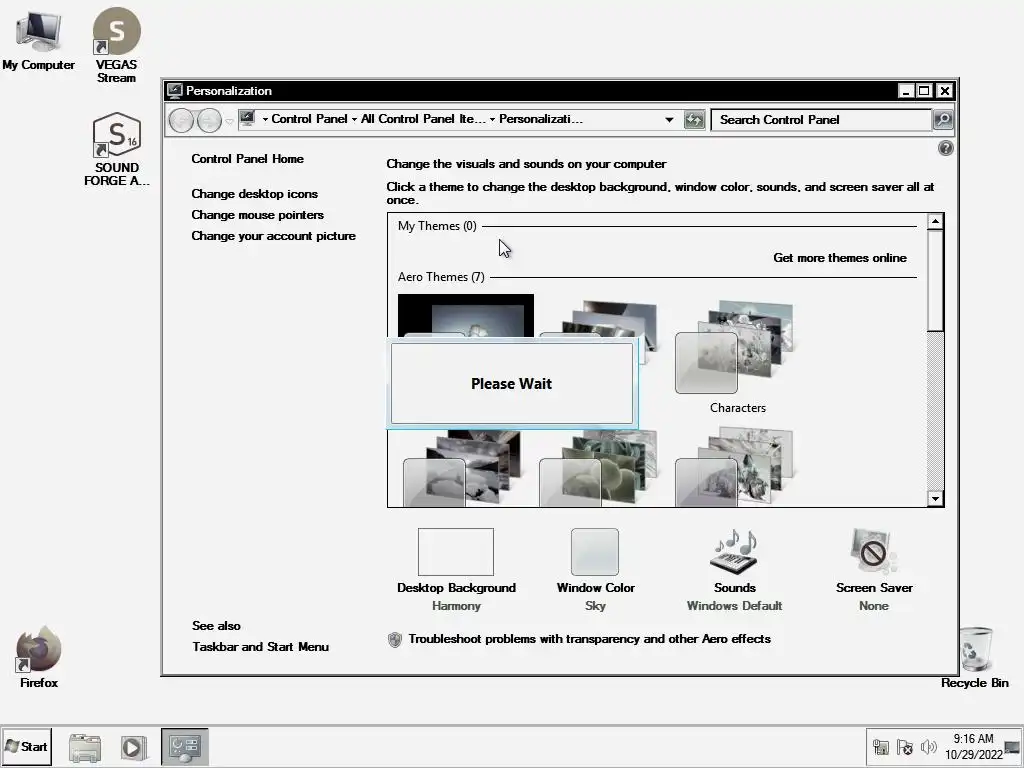Open the help question mark icon
This screenshot has width=1024, height=768.
click(945, 148)
